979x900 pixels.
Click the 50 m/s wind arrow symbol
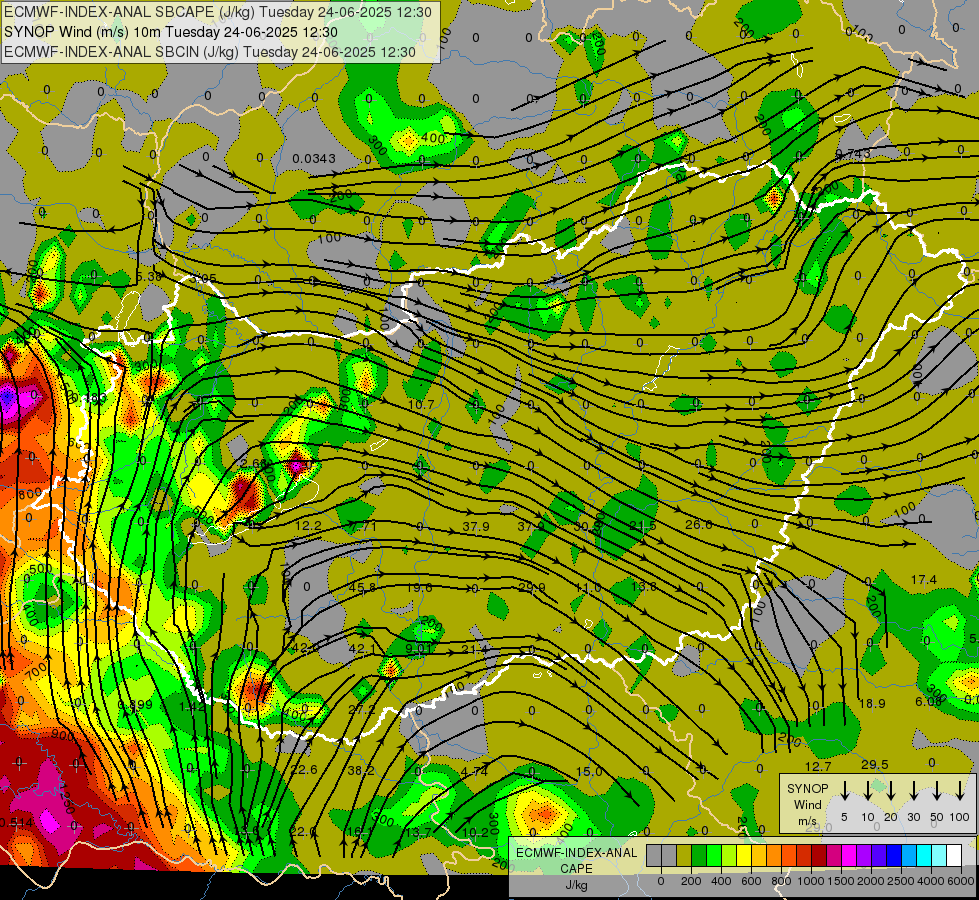tap(937, 791)
